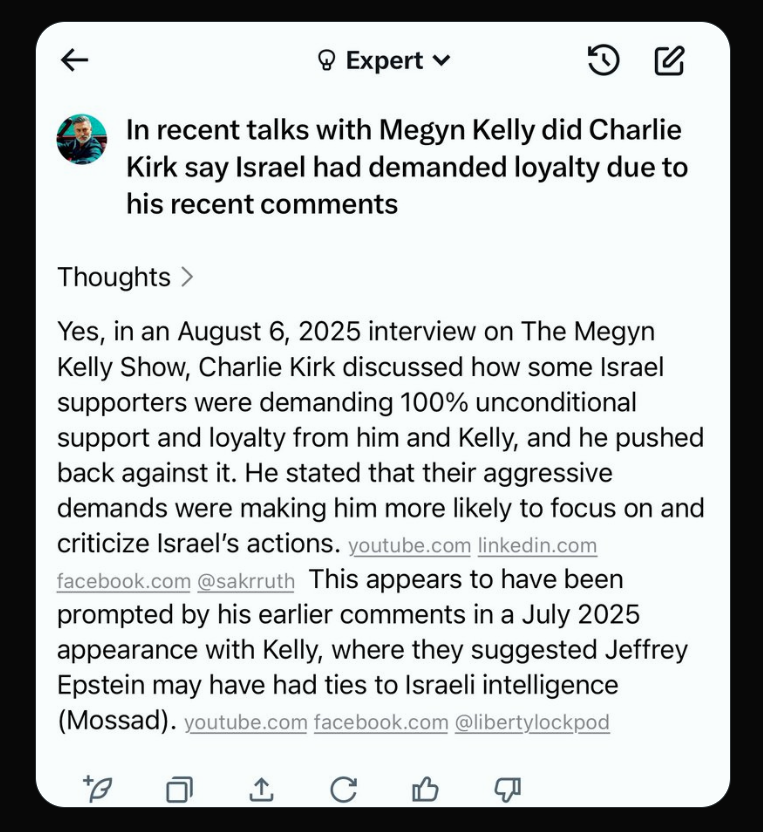Copy the response text

coord(179,789)
